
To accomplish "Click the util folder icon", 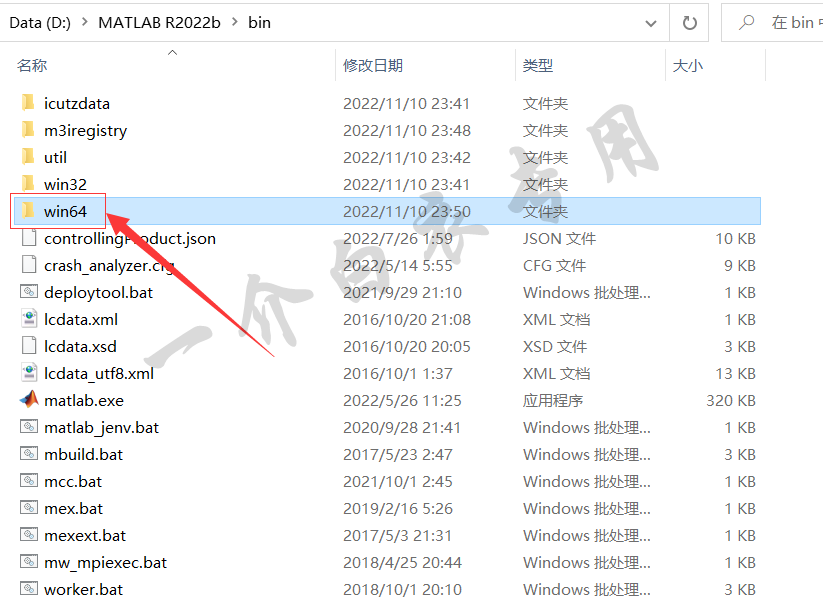I will click(29, 157).
